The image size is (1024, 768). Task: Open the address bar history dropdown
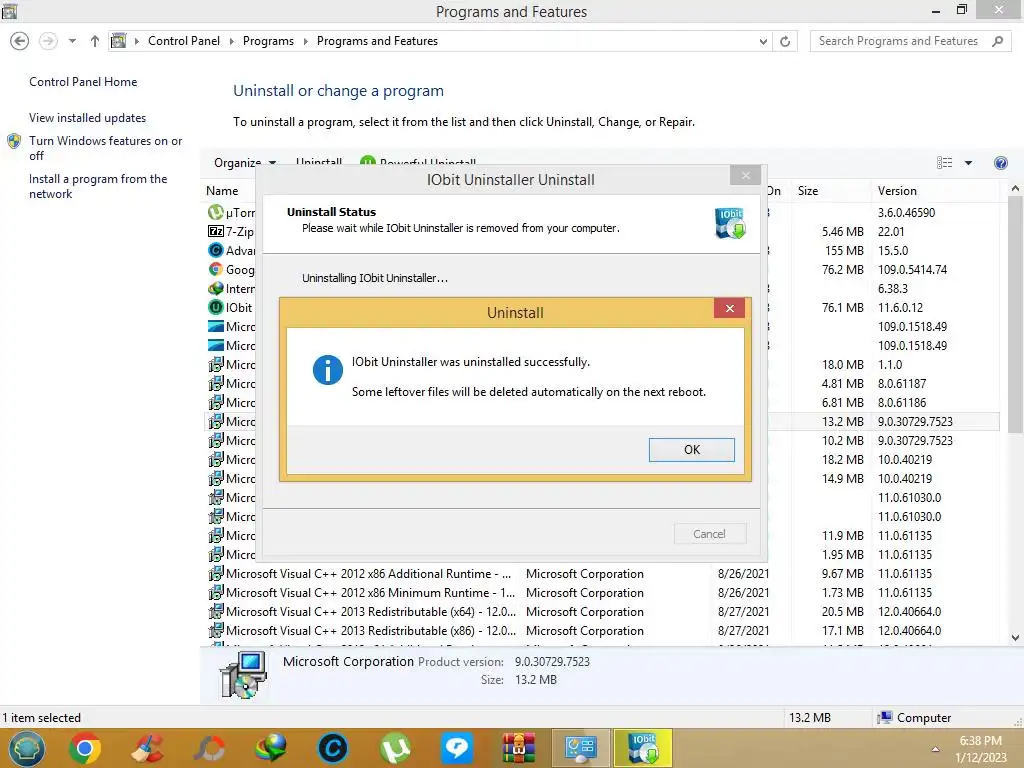click(x=763, y=42)
